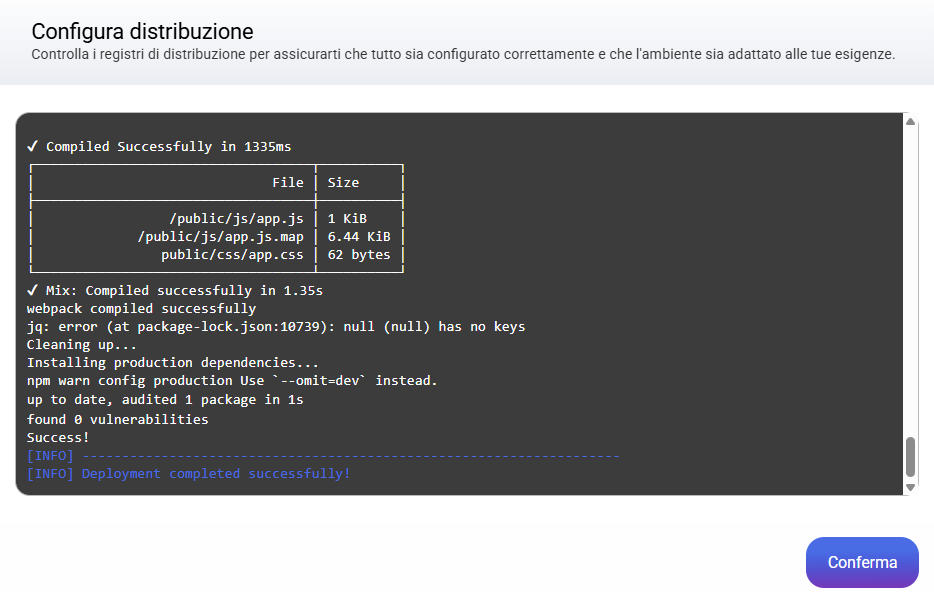
Task: Click the 'File' column header in the table
Action: coord(287,183)
